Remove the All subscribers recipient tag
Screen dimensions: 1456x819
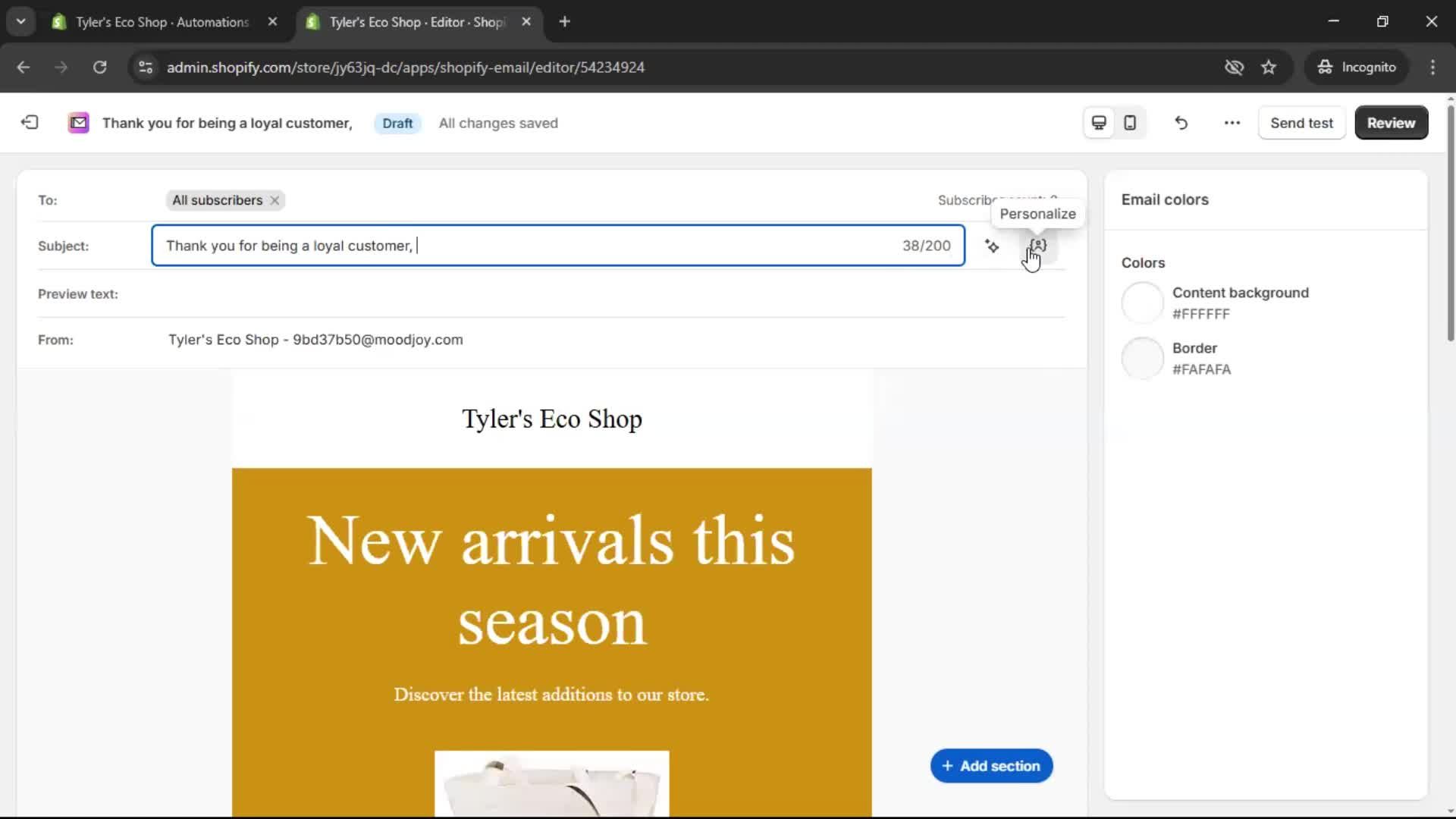274,200
